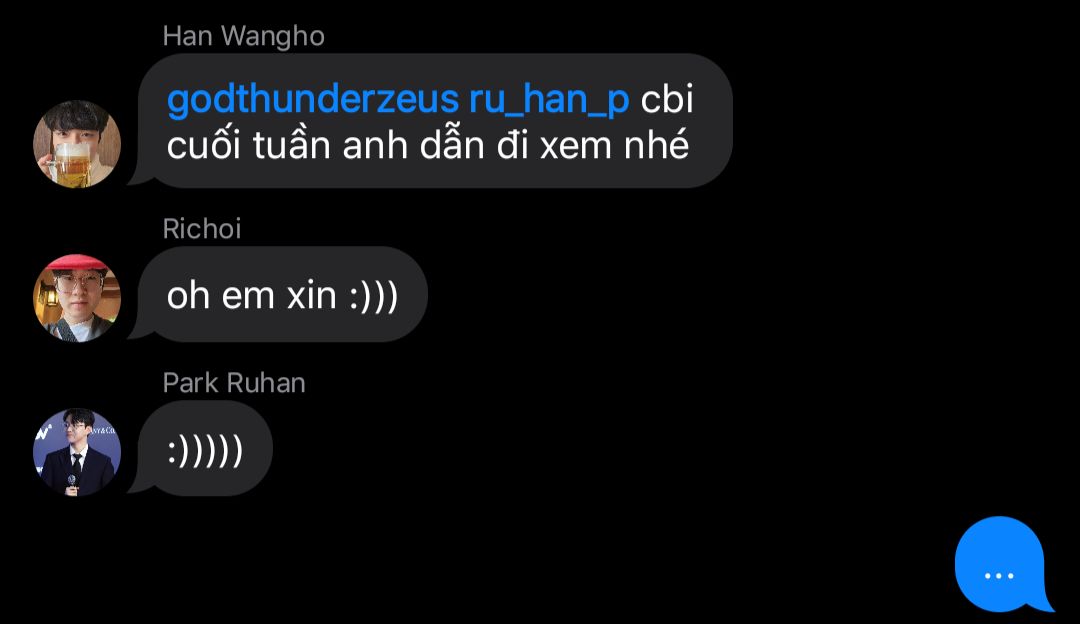1080x624 pixels.
Task: Click the three dots inside the blue bubble
Action: (999, 576)
